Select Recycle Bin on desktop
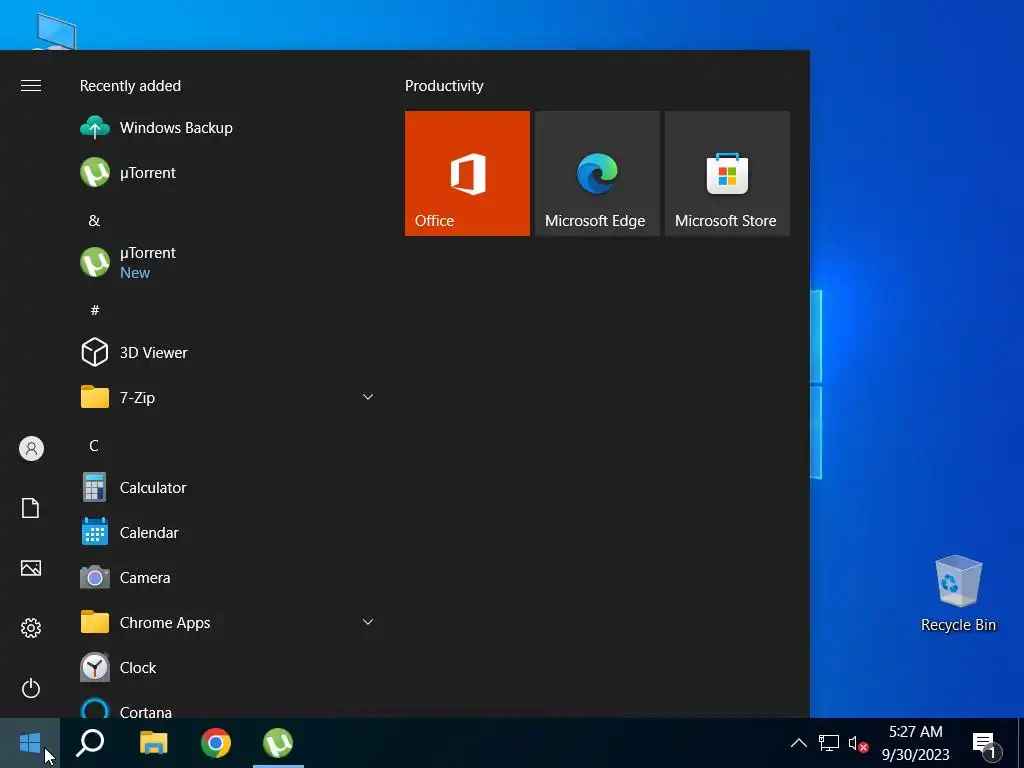Image resolution: width=1024 pixels, height=768 pixels. tap(958, 593)
